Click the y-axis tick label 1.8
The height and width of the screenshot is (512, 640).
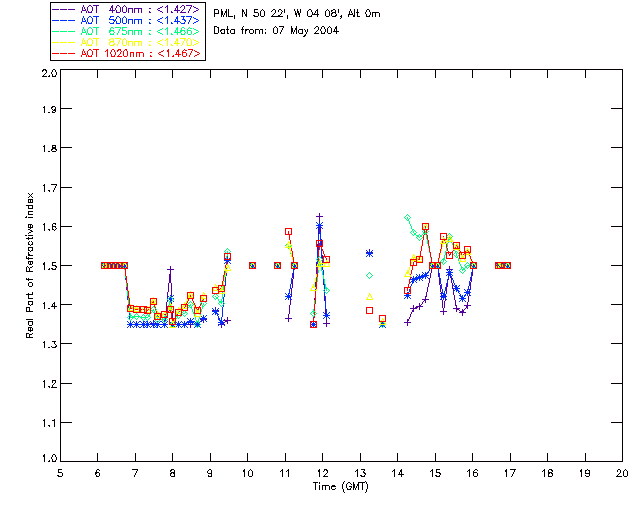[49, 148]
